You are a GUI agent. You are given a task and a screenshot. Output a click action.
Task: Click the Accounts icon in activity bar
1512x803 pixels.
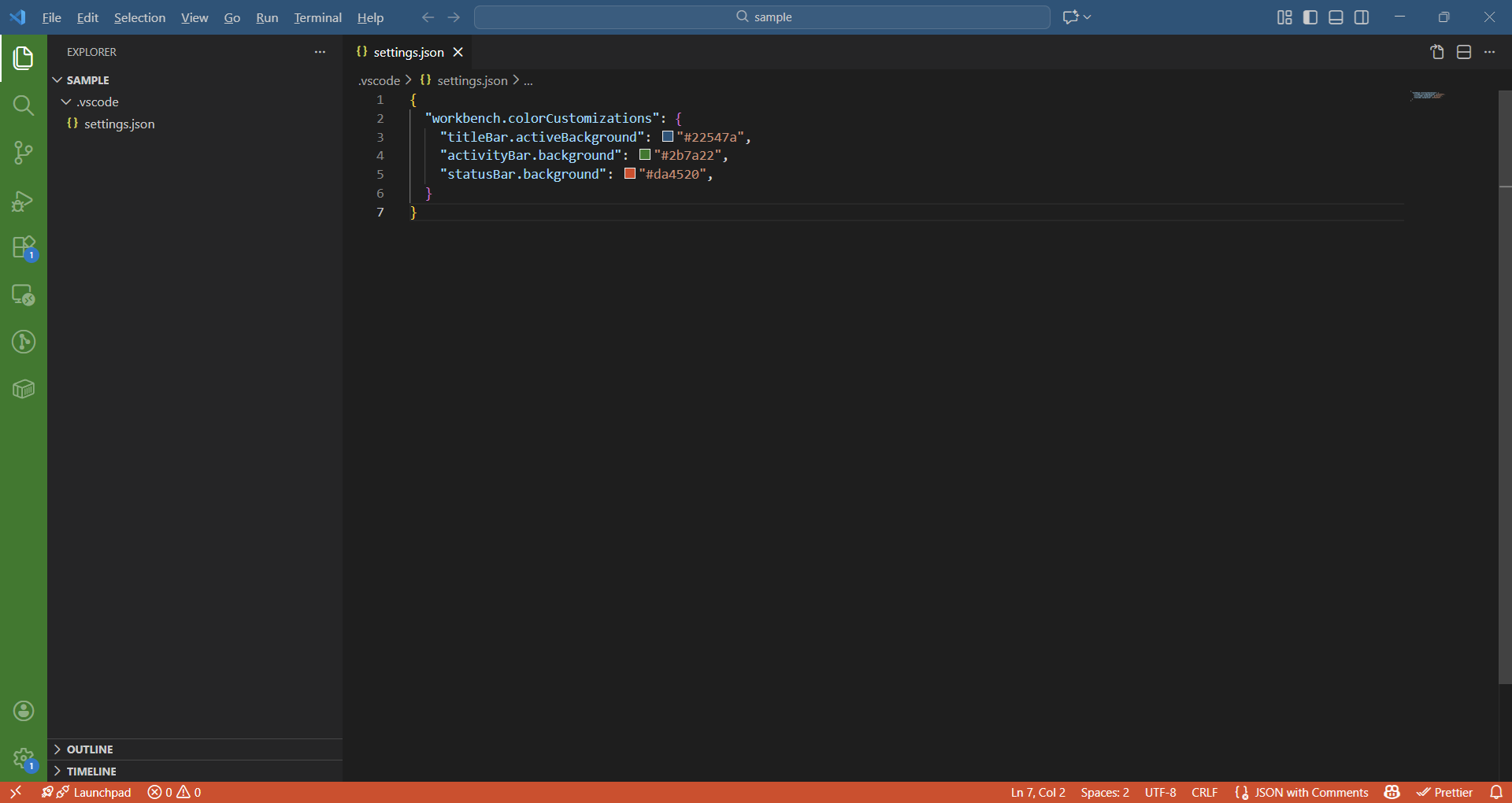click(x=24, y=711)
